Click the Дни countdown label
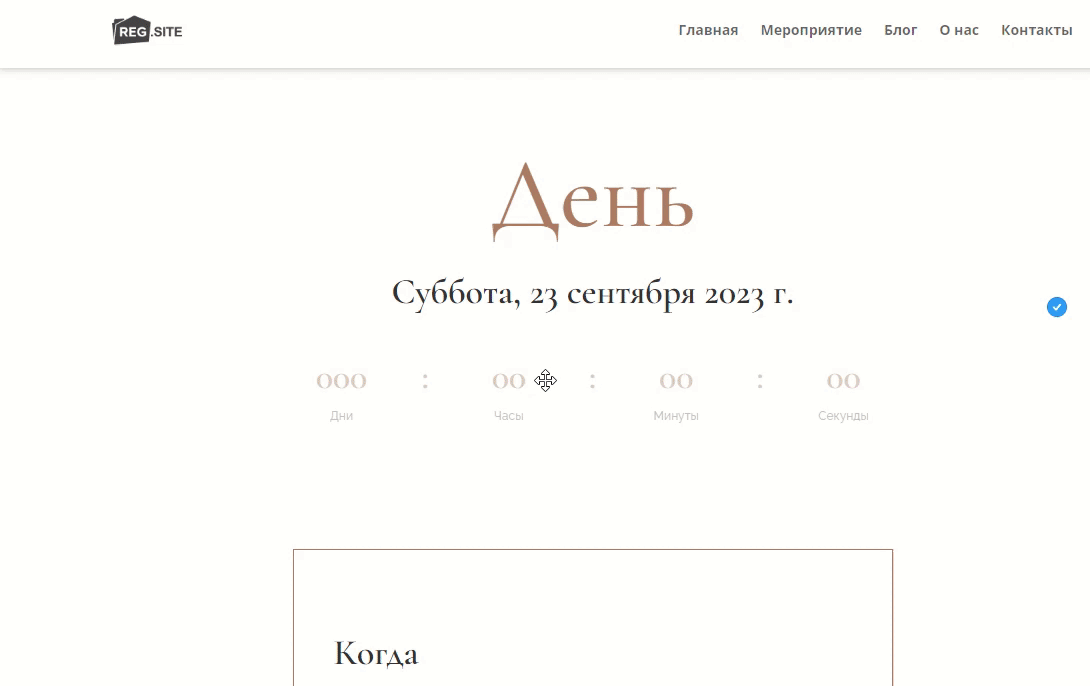The image size is (1090, 686). click(341, 416)
